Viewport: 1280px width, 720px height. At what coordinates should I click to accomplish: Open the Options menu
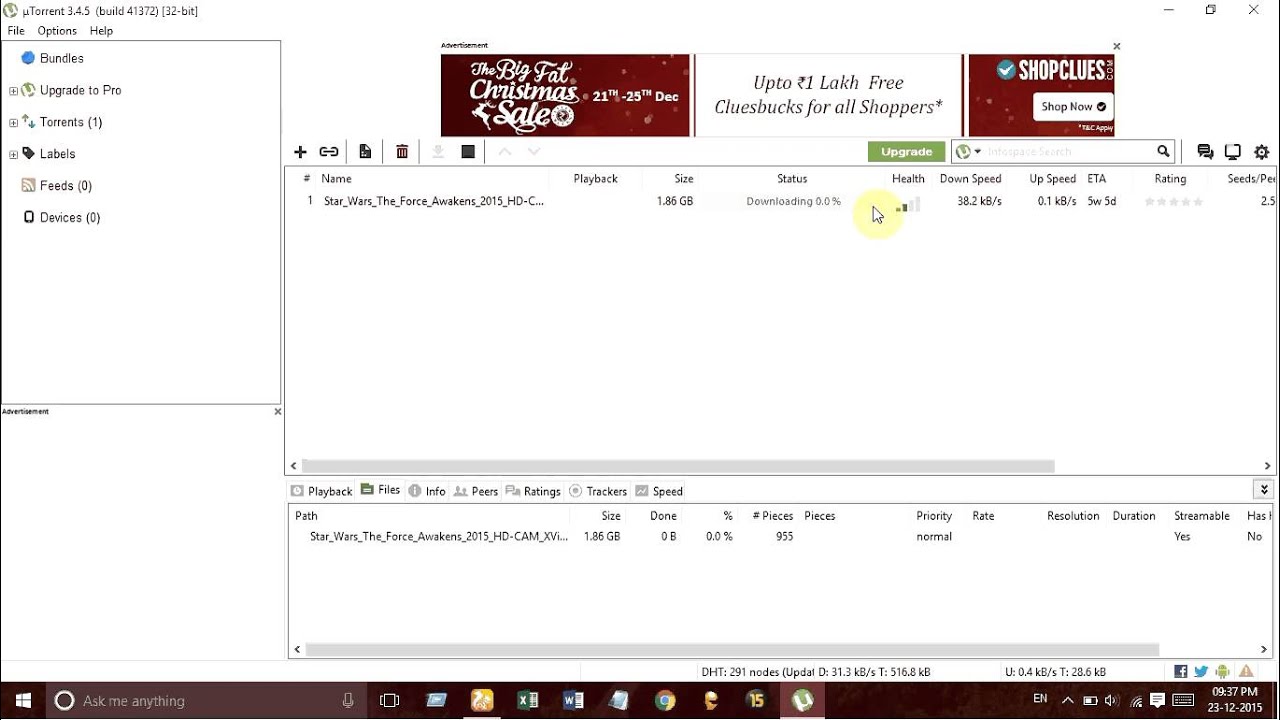pos(57,31)
